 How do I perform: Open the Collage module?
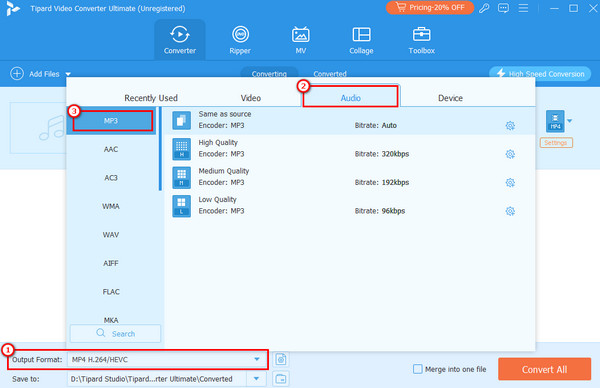pos(361,40)
